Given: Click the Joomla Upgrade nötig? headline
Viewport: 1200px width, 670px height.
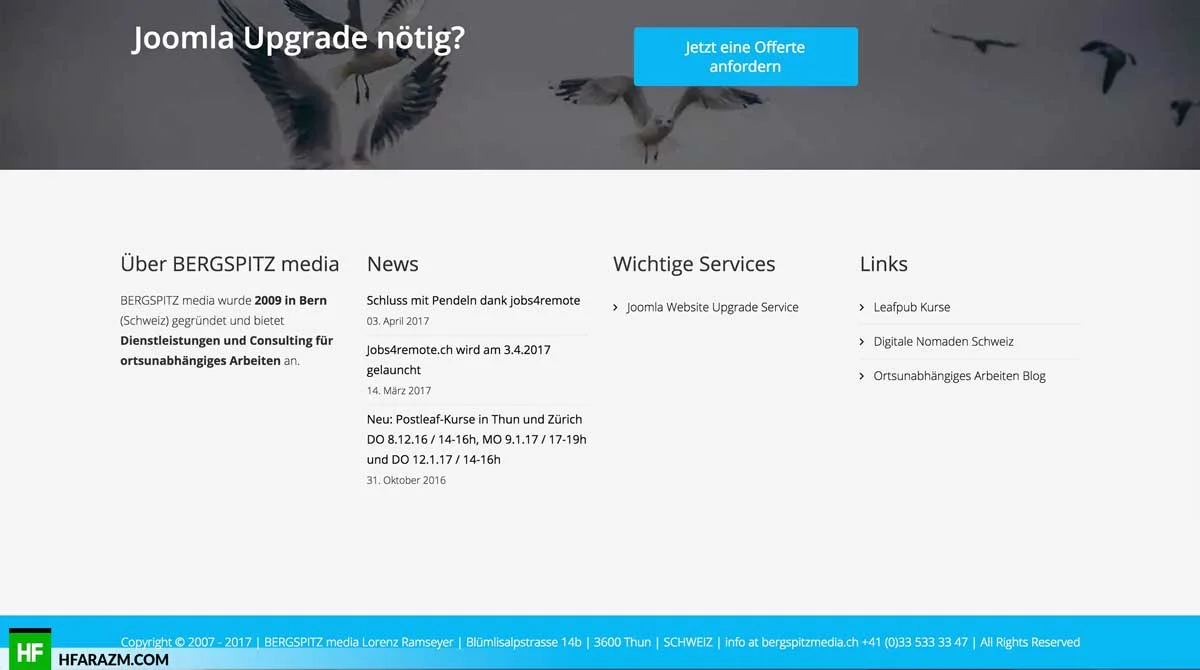Looking at the screenshot, I should pos(298,38).
